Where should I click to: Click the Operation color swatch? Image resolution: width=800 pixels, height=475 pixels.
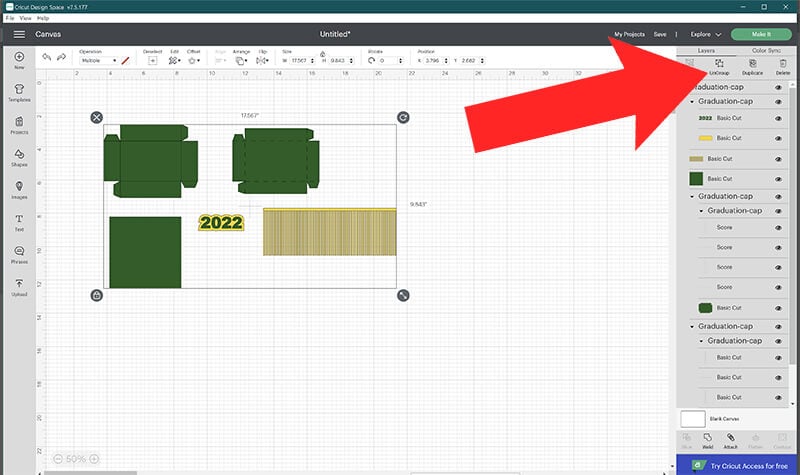[125, 61]
